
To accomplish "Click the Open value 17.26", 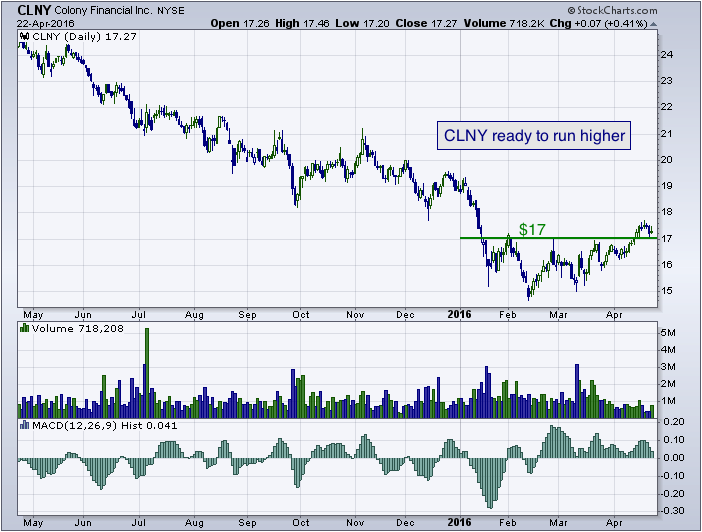I will [256, 23].
